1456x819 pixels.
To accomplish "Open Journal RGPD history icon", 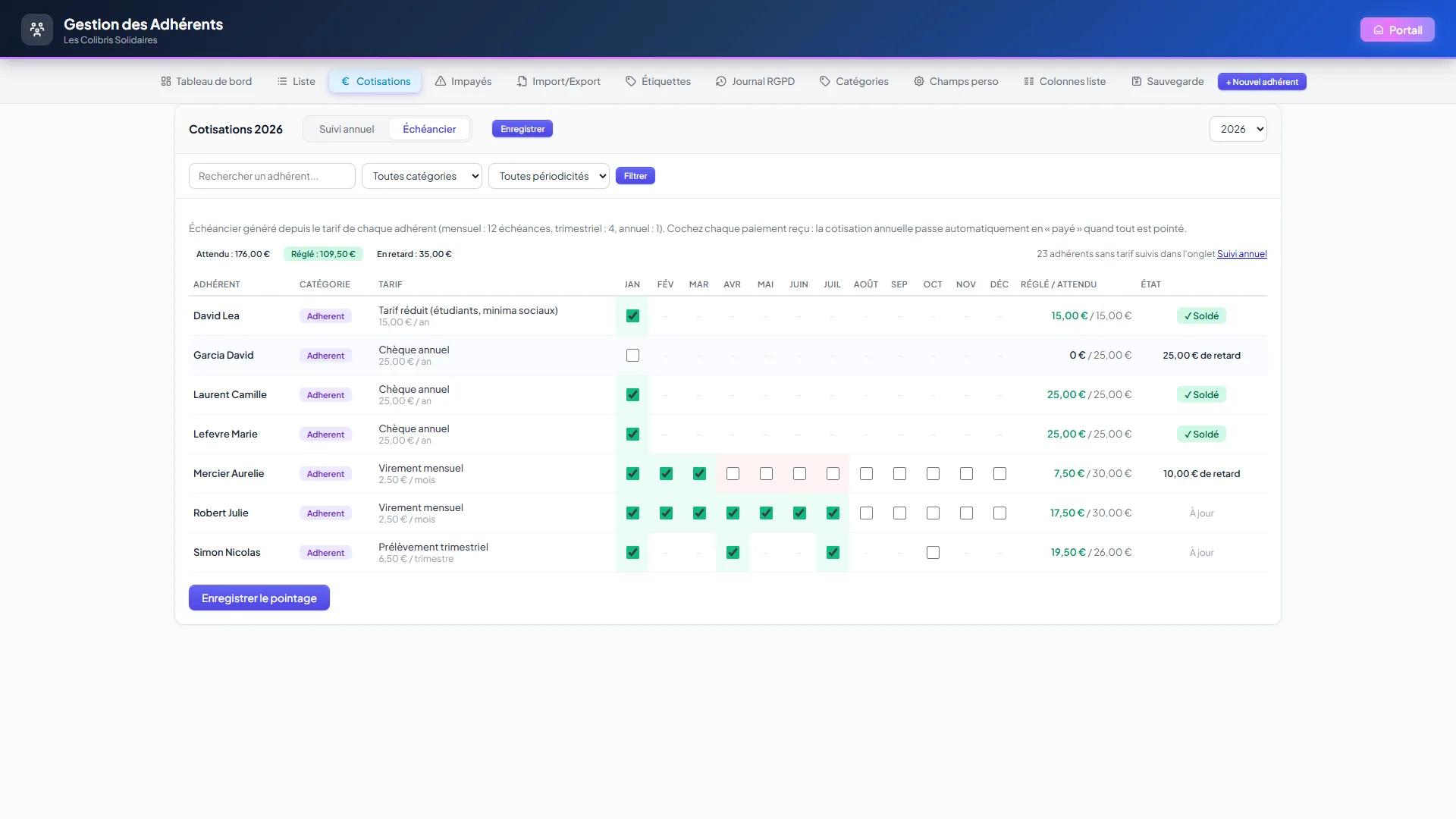I will [x=721, y=81].
